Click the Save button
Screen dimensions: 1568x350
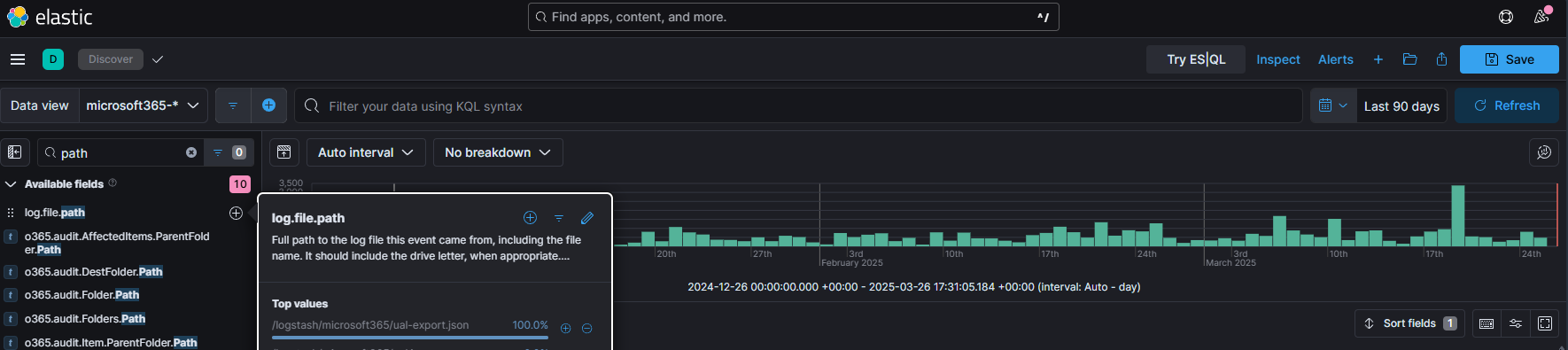coord(1510,59)
